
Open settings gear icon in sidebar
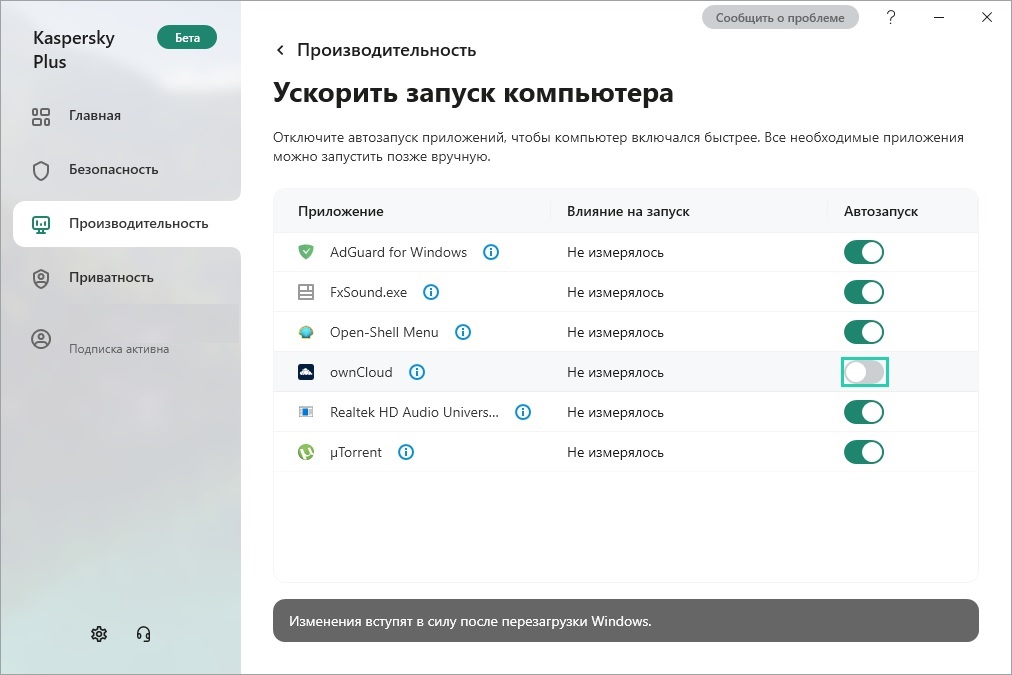tap(99, 634)
